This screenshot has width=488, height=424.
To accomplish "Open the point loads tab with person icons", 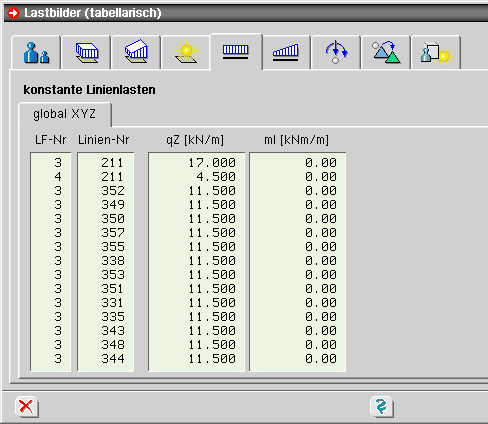I will pos(36,53).
